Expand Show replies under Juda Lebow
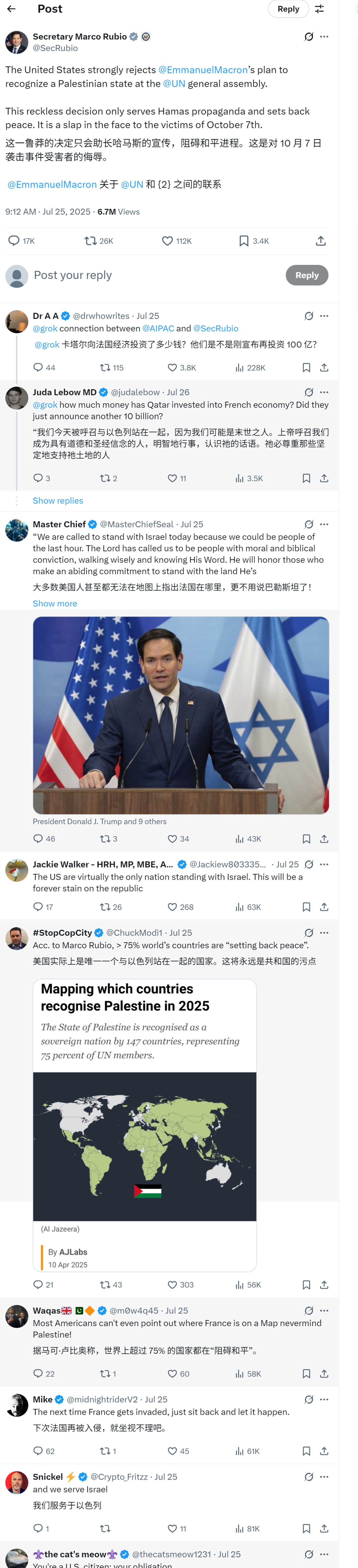This screenshot has height=1568, width=358. tap(58, 500)
